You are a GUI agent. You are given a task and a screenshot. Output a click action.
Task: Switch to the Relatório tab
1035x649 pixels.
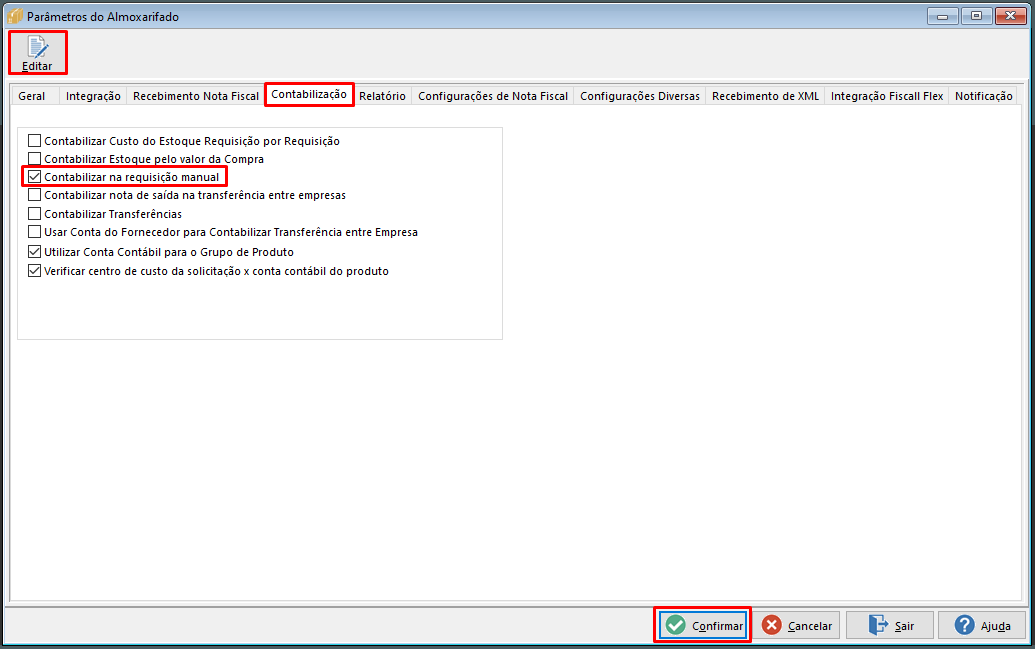point(382,96)
